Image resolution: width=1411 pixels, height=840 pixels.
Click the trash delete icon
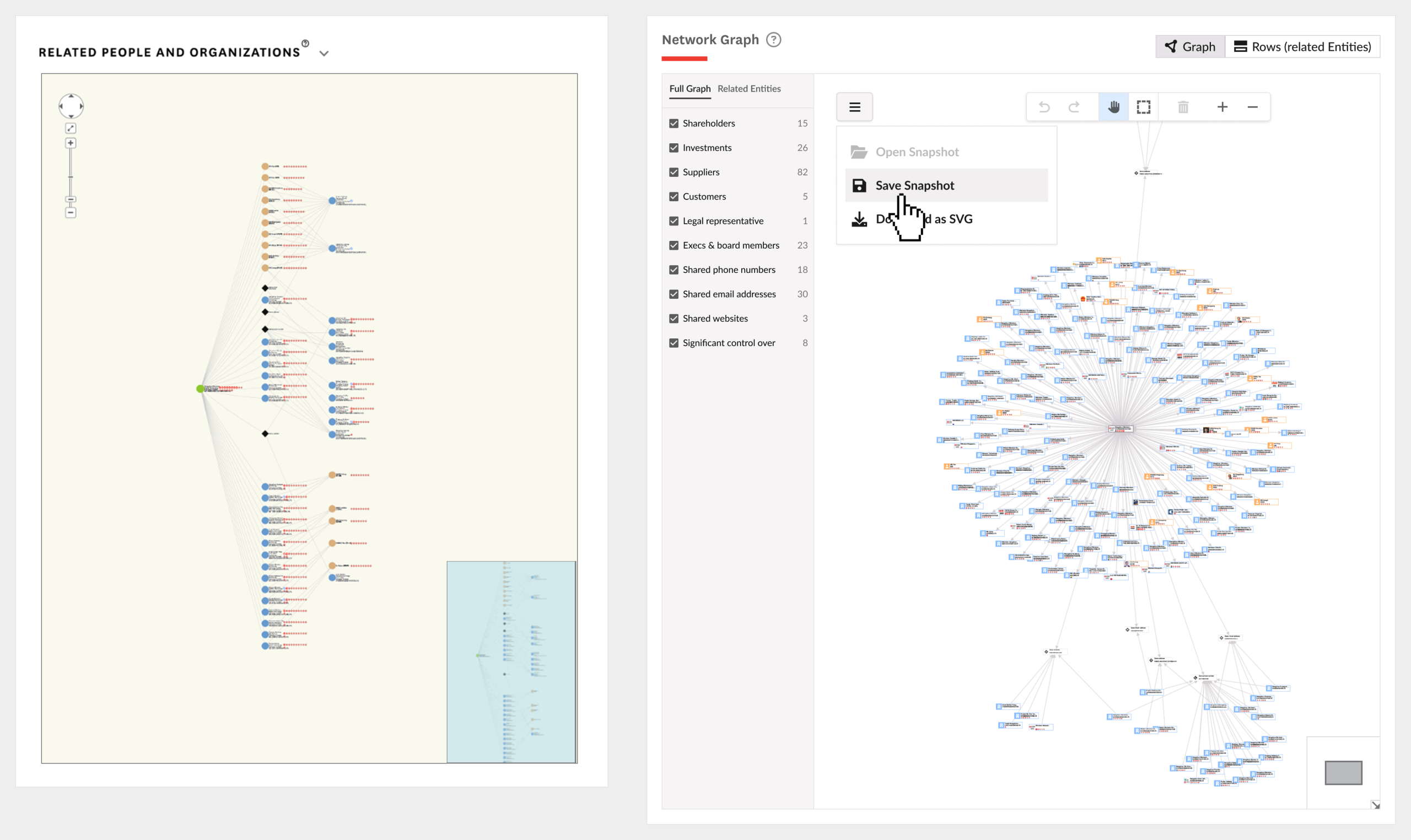pos(1183,107)
